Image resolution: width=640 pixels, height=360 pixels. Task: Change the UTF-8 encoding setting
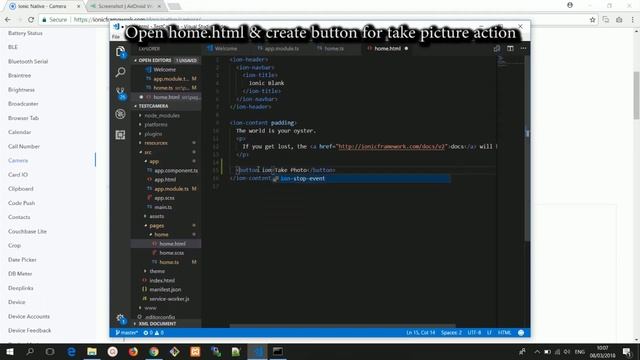pyautogui.click(x=474, y=333)
